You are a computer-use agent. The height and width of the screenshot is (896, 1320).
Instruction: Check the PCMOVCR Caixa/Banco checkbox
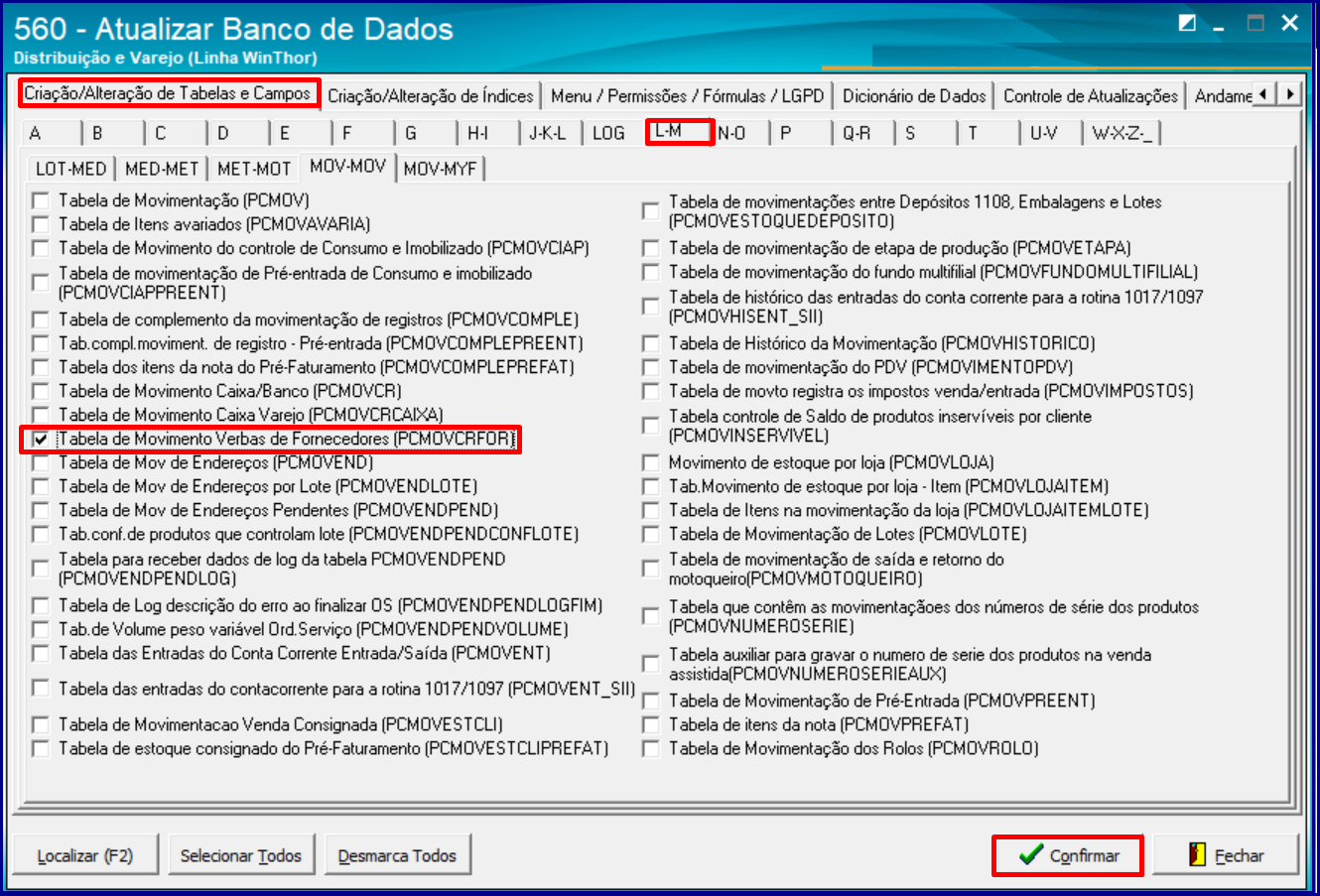[x=40, y=391]
